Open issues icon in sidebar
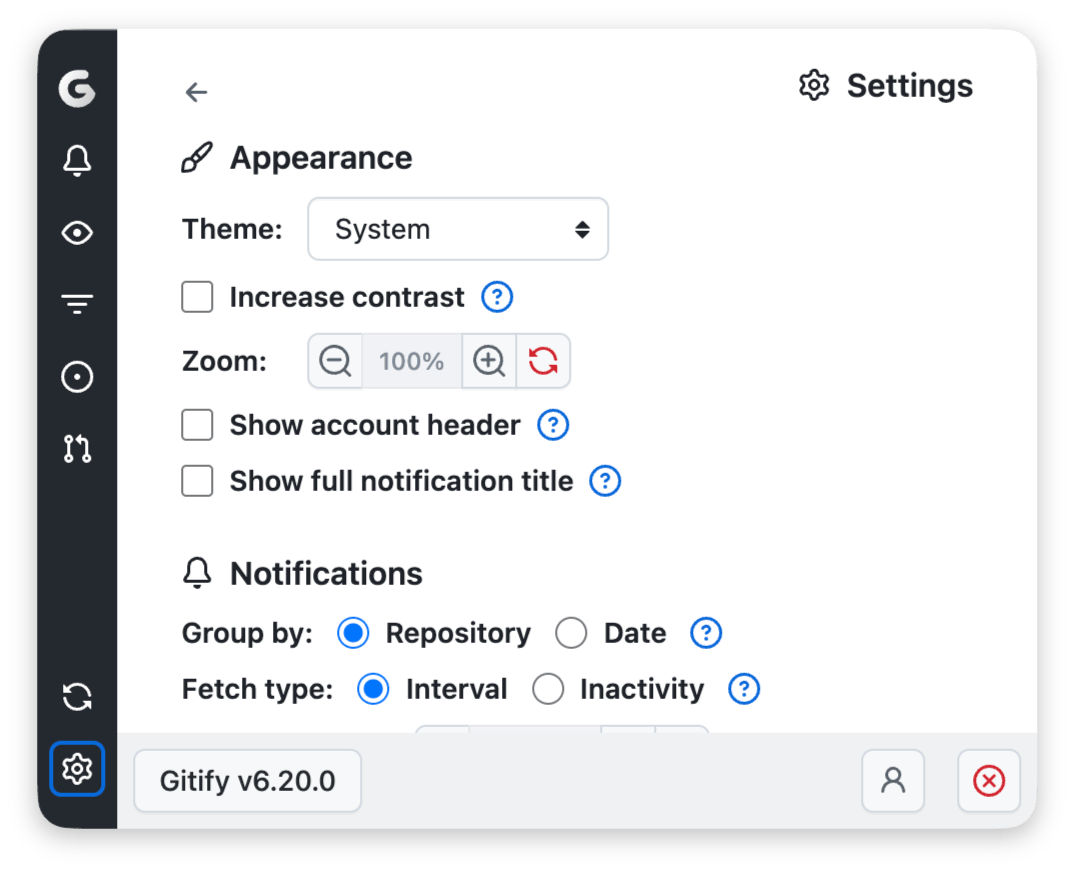This screenshot has height=873, width=1074. pyautogui.click(x=77, y=377)
